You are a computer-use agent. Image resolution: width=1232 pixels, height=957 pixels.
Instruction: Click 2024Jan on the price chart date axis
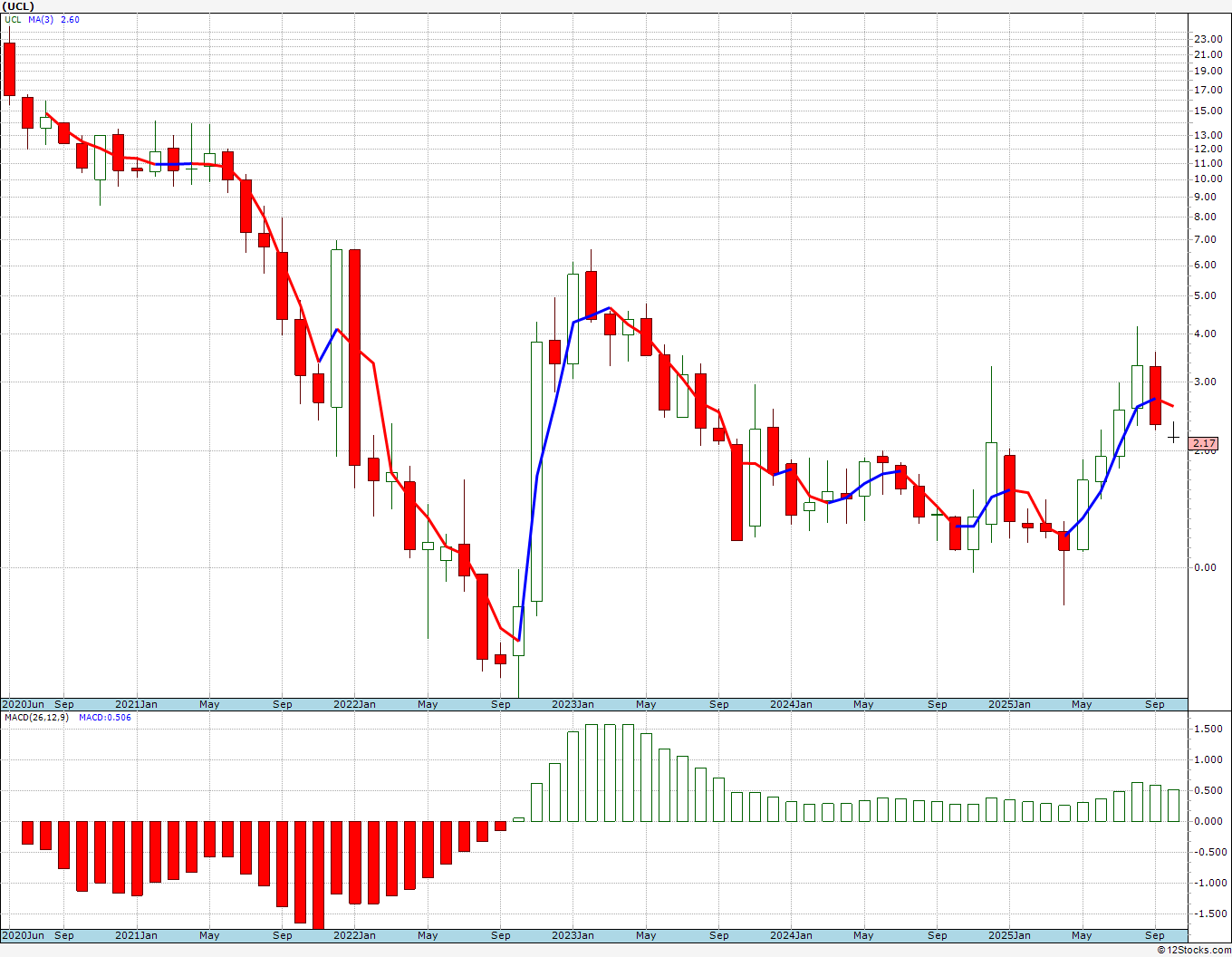pyautogui.click(x=791, y=704)
